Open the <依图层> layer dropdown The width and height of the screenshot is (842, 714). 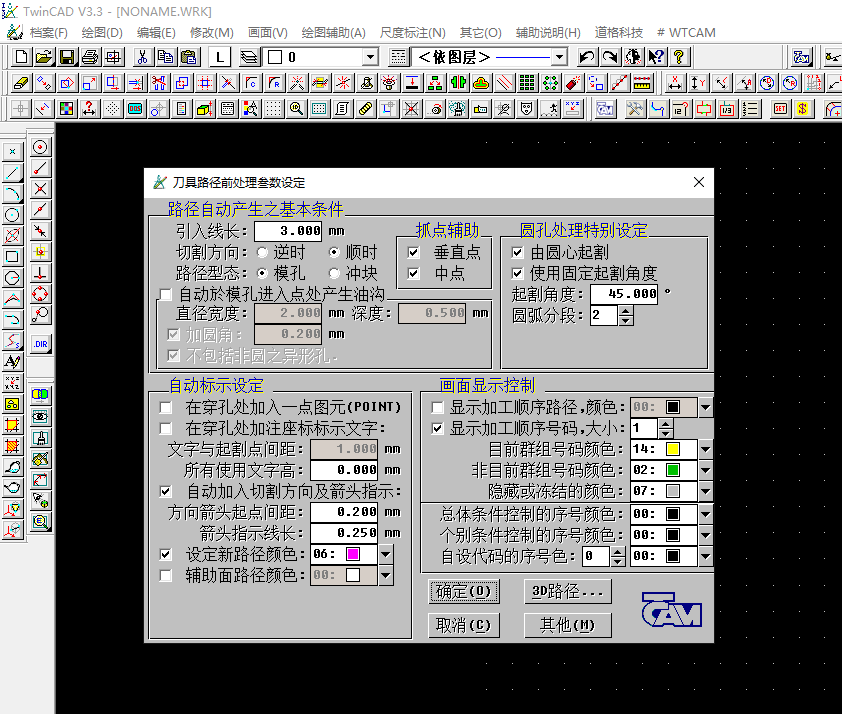click(x=558, y=58)
